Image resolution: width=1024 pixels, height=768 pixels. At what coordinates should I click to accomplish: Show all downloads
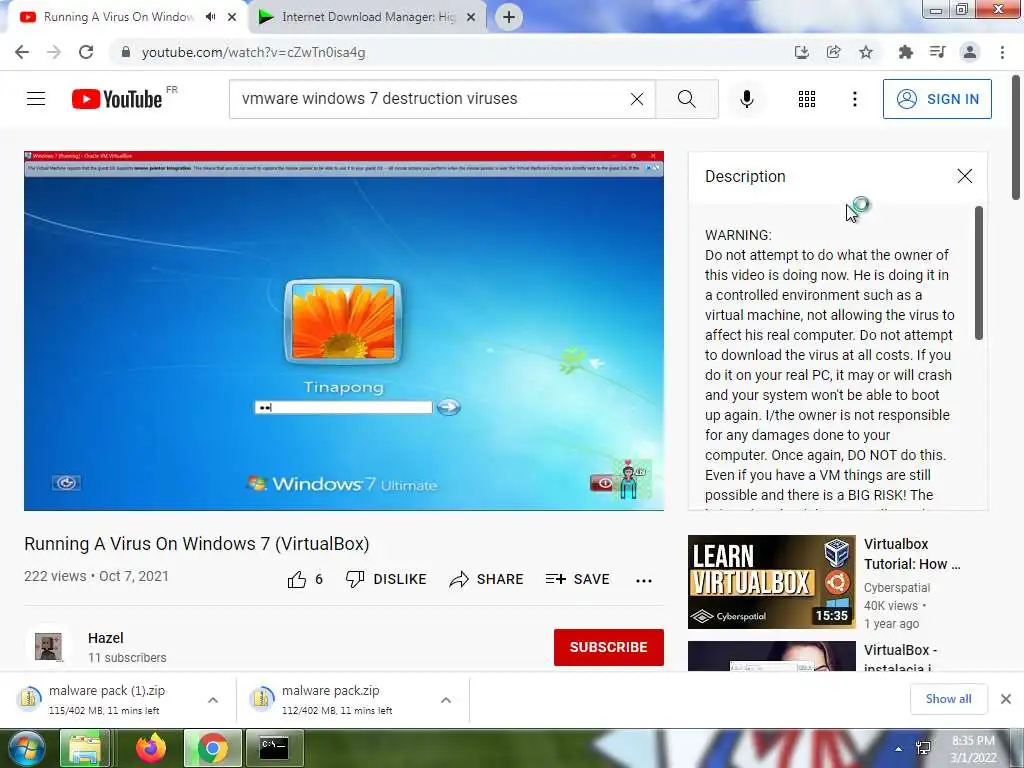(x=948, y=699)
